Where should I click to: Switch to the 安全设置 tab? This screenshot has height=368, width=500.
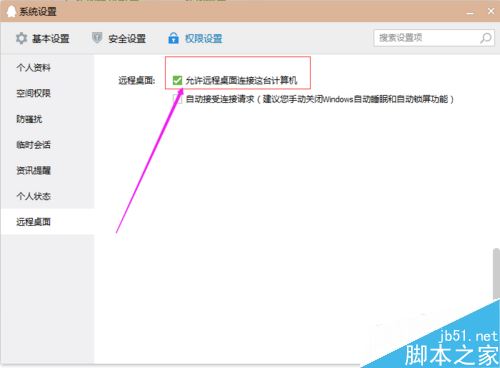coord(119,38)
